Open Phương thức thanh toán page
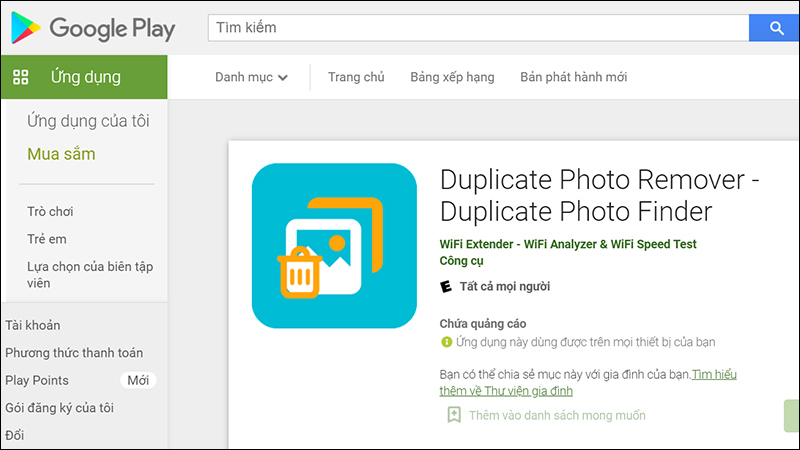 [74, 353]
